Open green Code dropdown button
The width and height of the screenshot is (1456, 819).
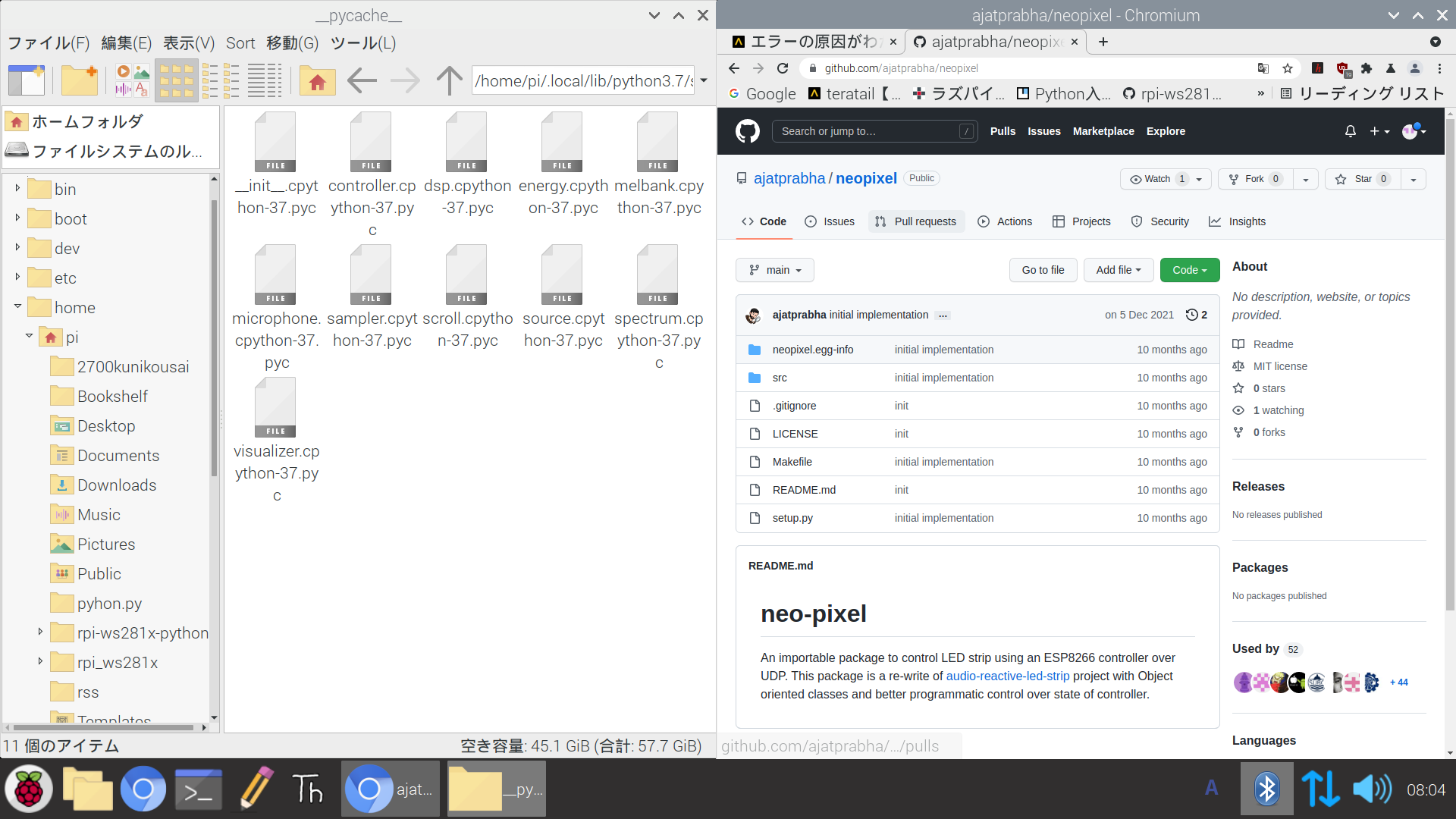(1189, 270)
